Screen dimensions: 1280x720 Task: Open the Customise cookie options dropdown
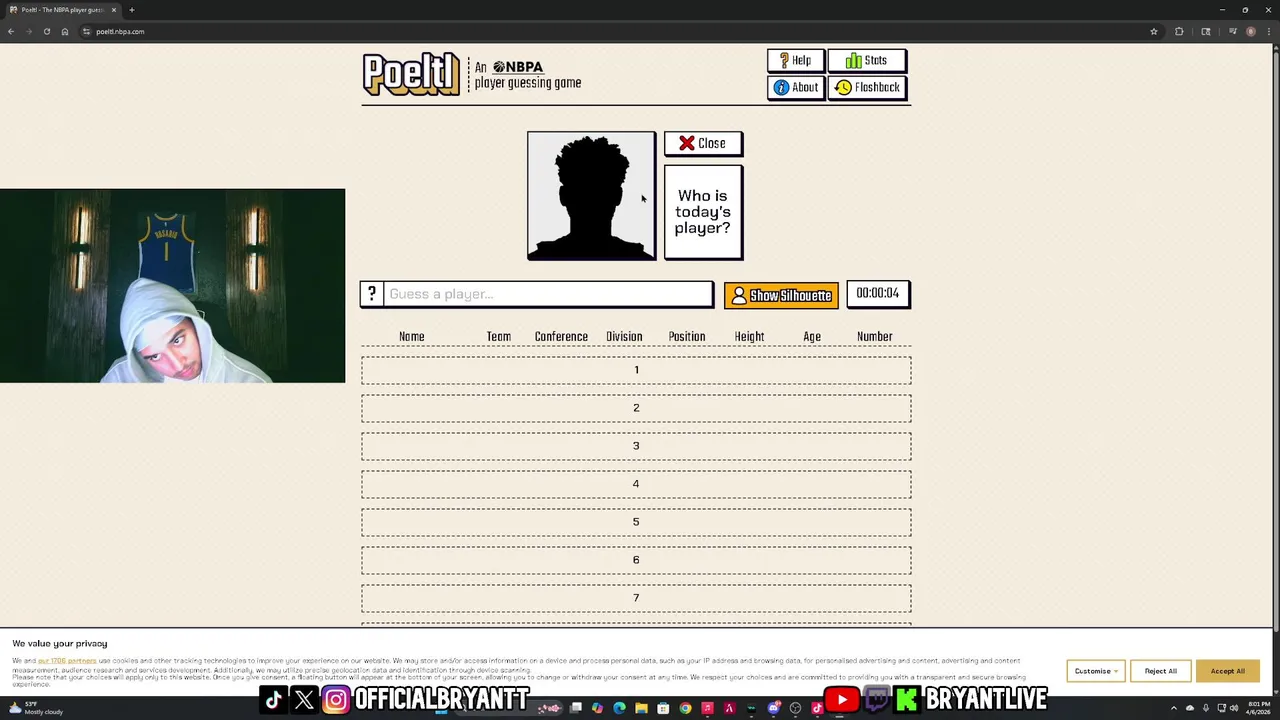(1096, 671)
